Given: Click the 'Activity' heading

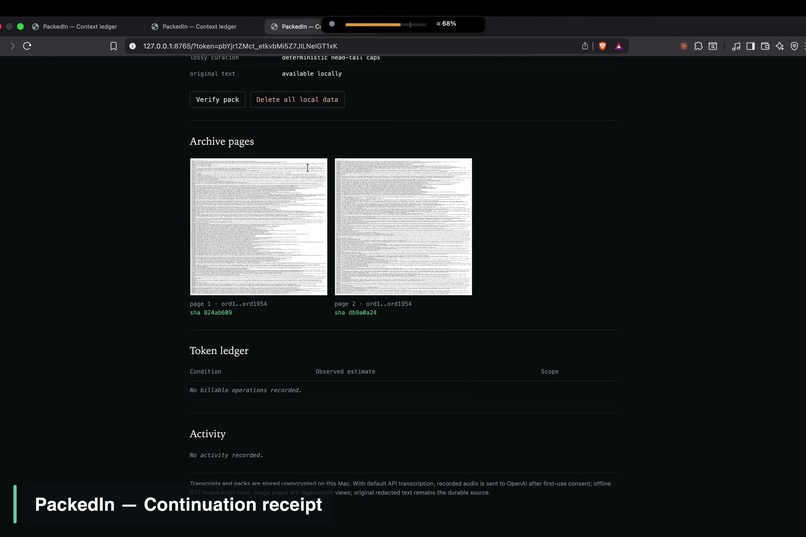Looking at the screenshot, I should 208,434.
